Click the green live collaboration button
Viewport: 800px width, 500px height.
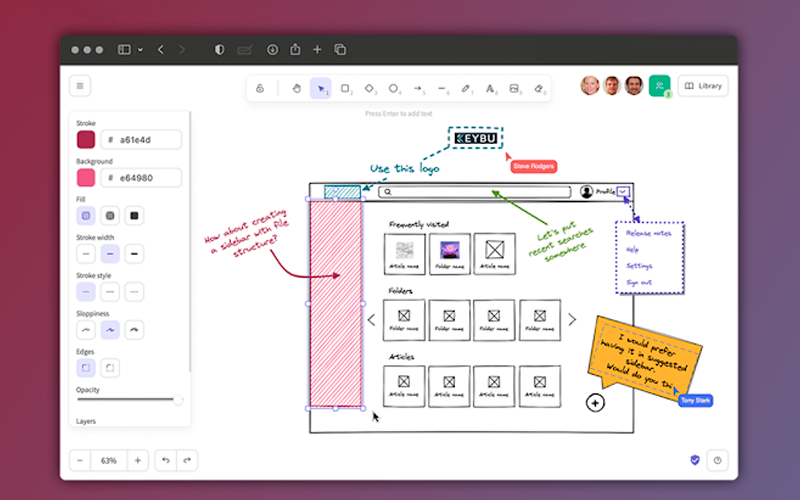(659, 86)
